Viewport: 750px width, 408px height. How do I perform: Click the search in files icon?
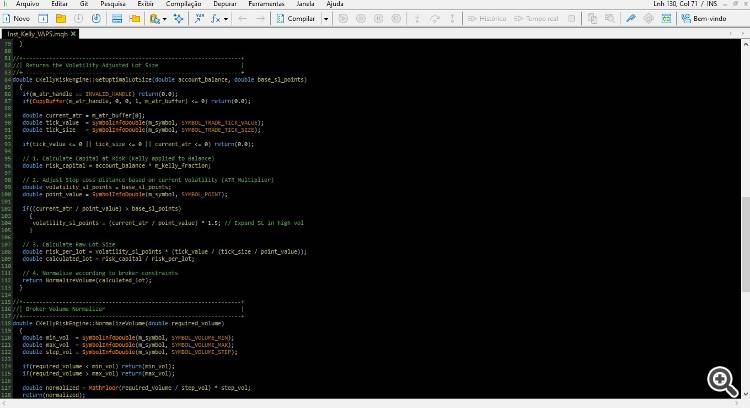pyautogui.click(x=610, y=19)
